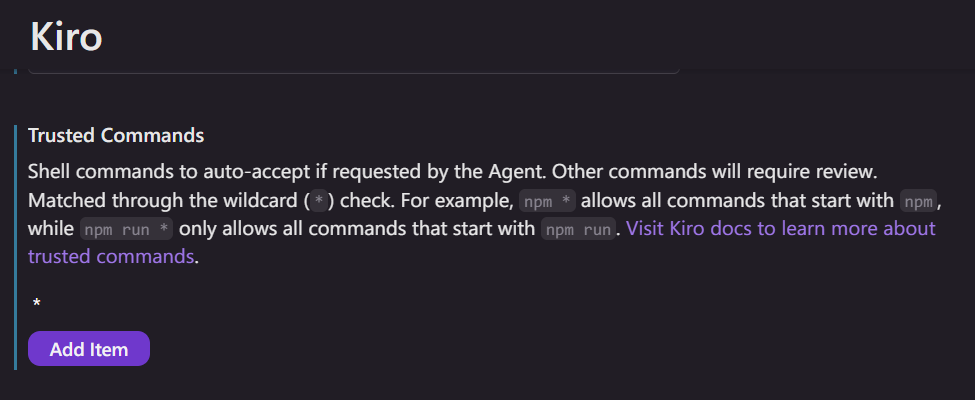
Task: Click the "npm *" code example
Action: (x=547, y=201)
